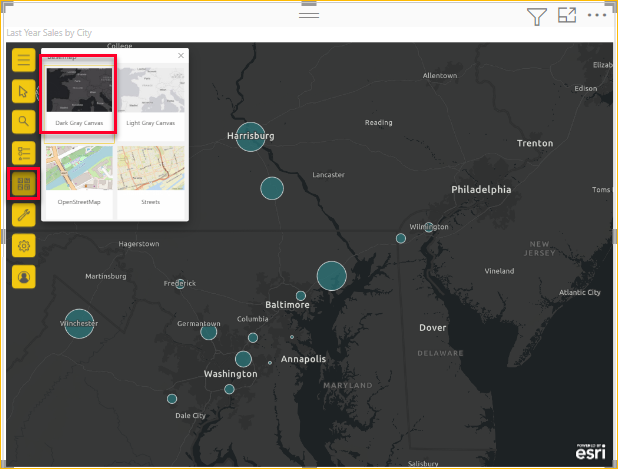
Task: Enter focus mode for this visual
Action: click(567, 15)
